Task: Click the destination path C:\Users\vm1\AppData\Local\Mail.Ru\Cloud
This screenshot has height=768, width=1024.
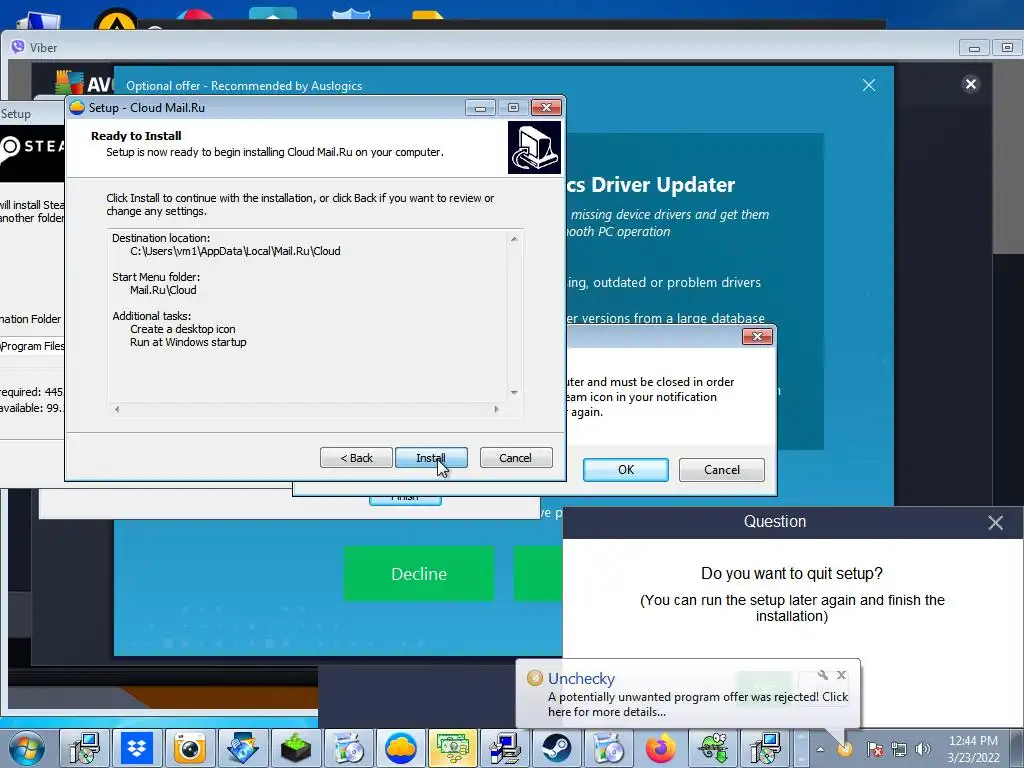Action: pyautogui.click(x=235, y=251)
